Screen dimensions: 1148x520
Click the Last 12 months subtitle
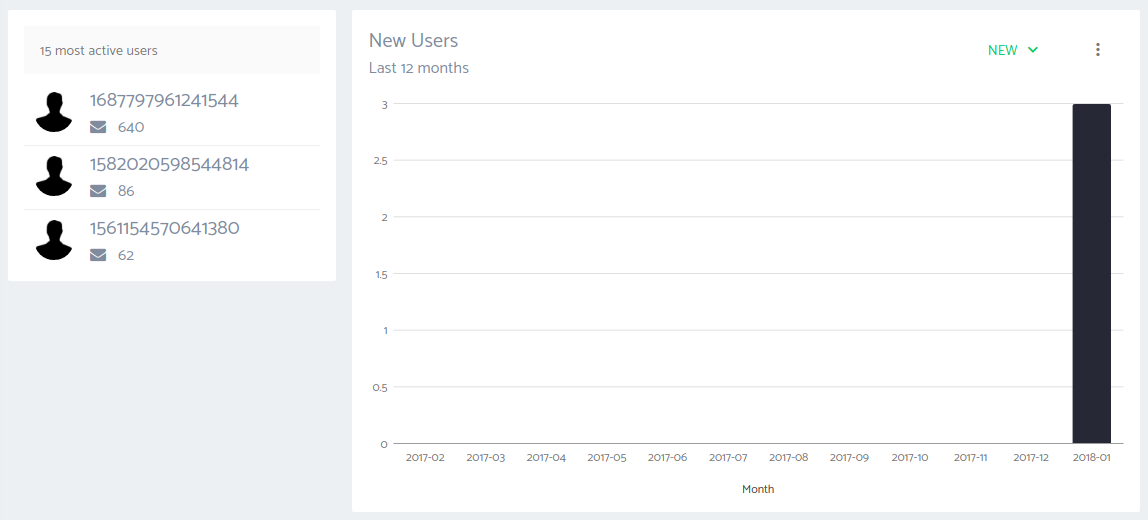(419, 68)
